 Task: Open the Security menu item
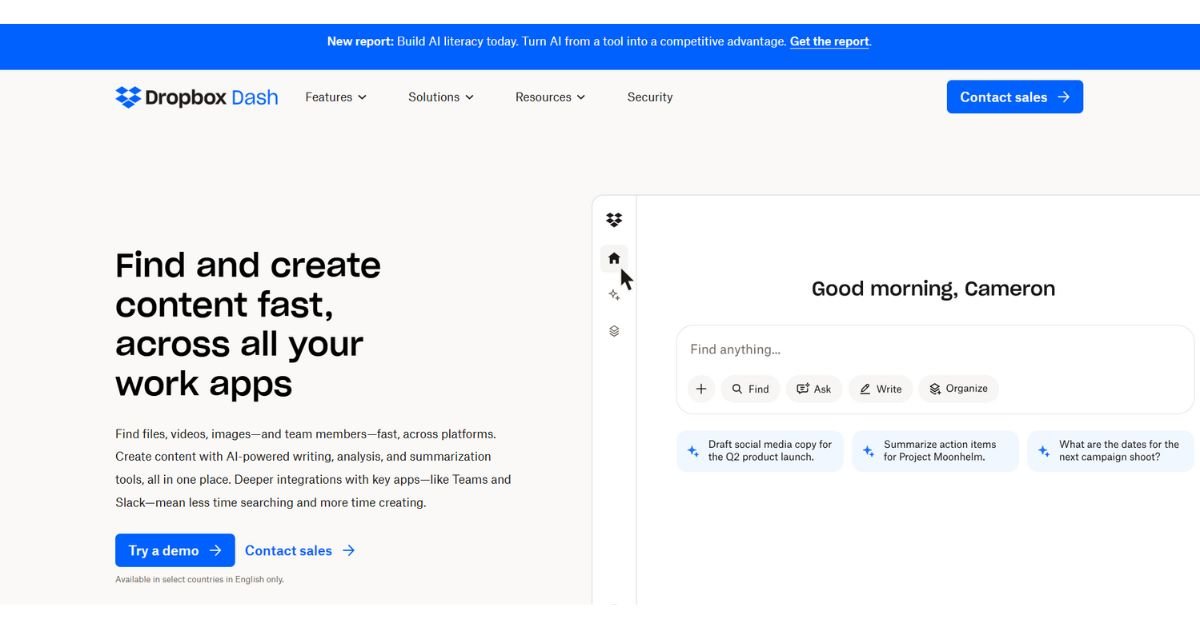click(x=650, y=97)
